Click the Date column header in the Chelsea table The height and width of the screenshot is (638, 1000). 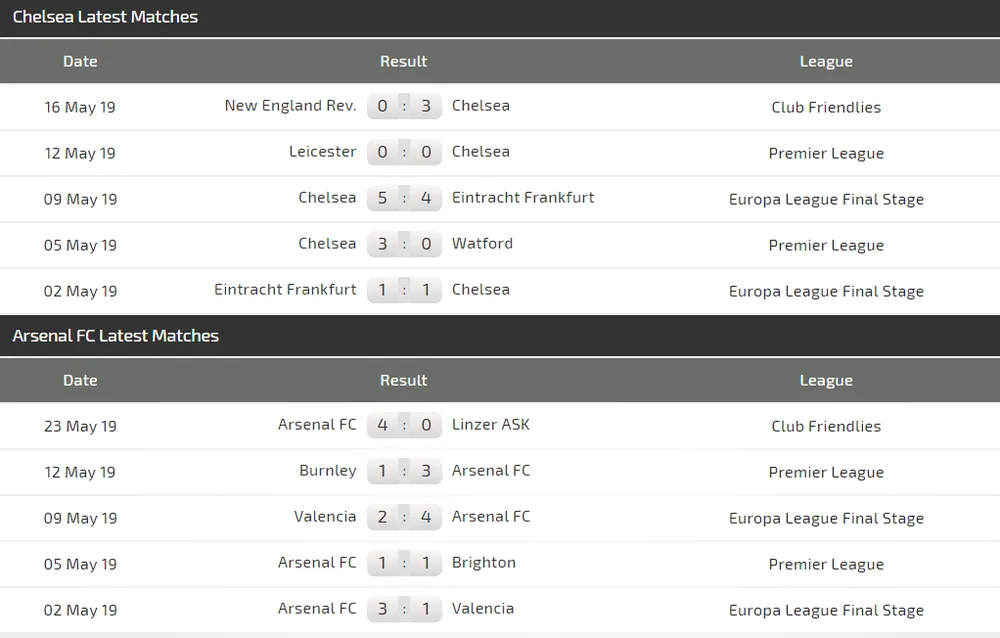point(80,61)
